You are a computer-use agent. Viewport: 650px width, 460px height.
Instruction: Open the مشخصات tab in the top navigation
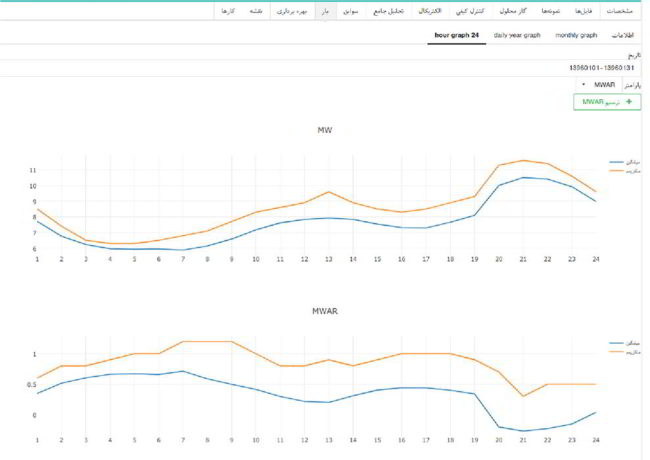point(620,11)
